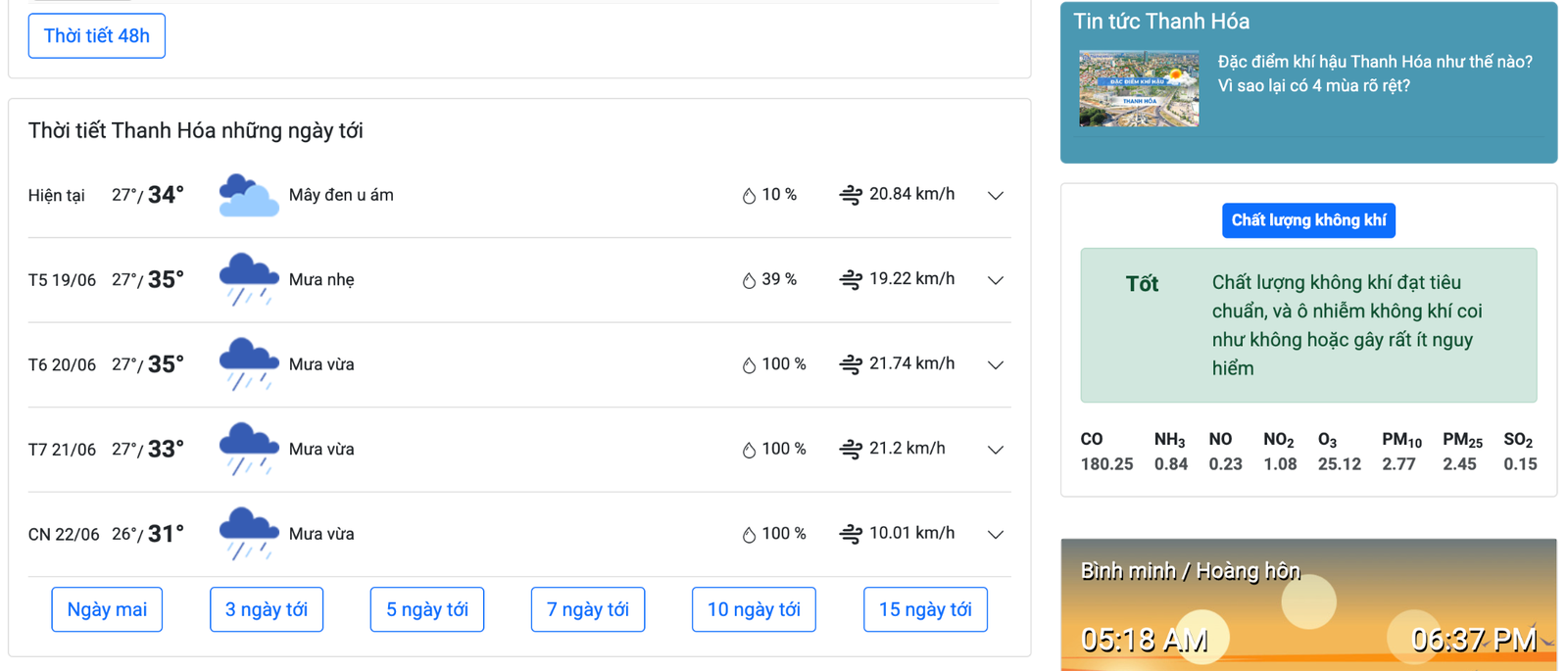This screenshot has width=1568, height=671.
Task: Open the Thời tiết 48h forecast
Action: [x=97, y=36]
